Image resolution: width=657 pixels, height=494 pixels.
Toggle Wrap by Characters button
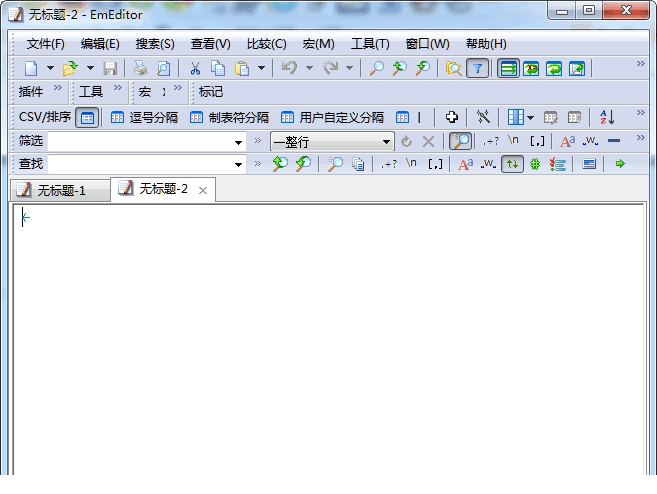point(531,68)
